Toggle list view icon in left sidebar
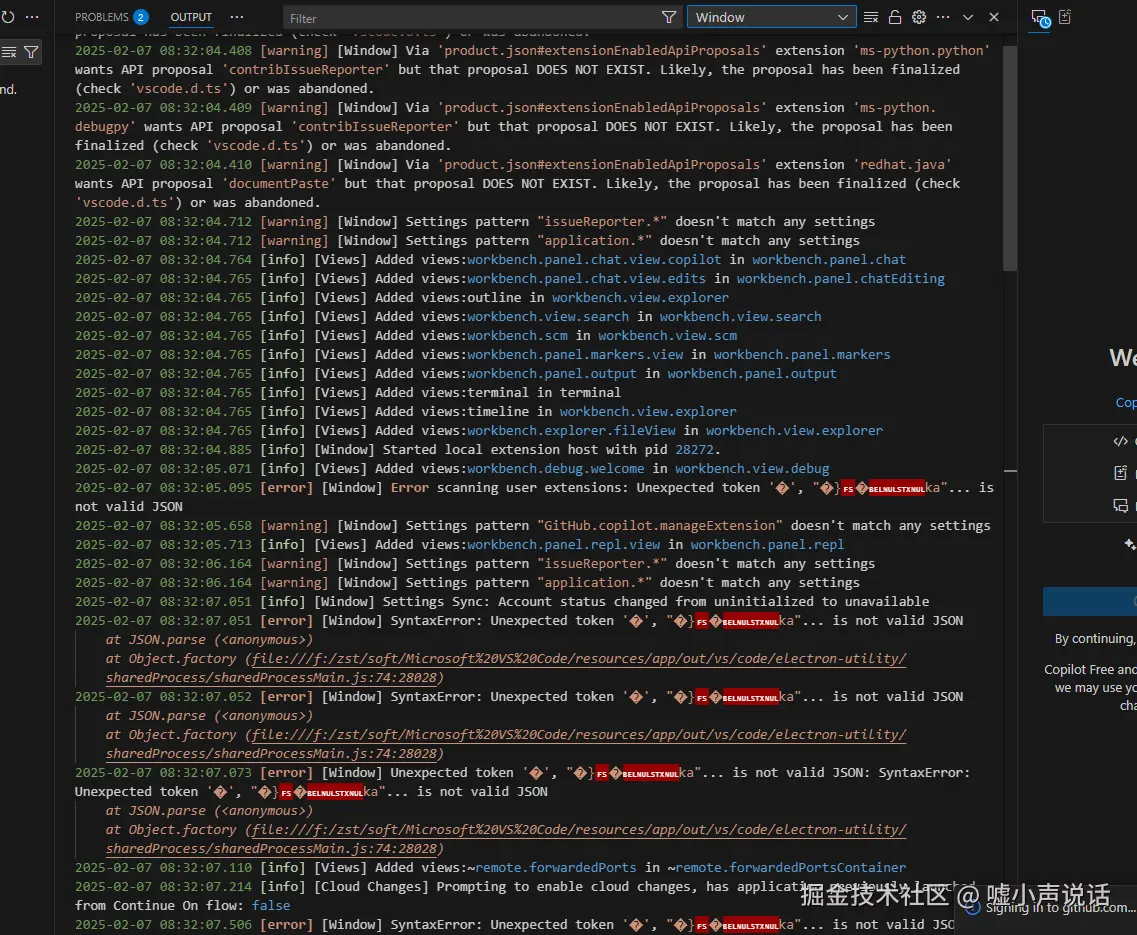 (8, 52)
